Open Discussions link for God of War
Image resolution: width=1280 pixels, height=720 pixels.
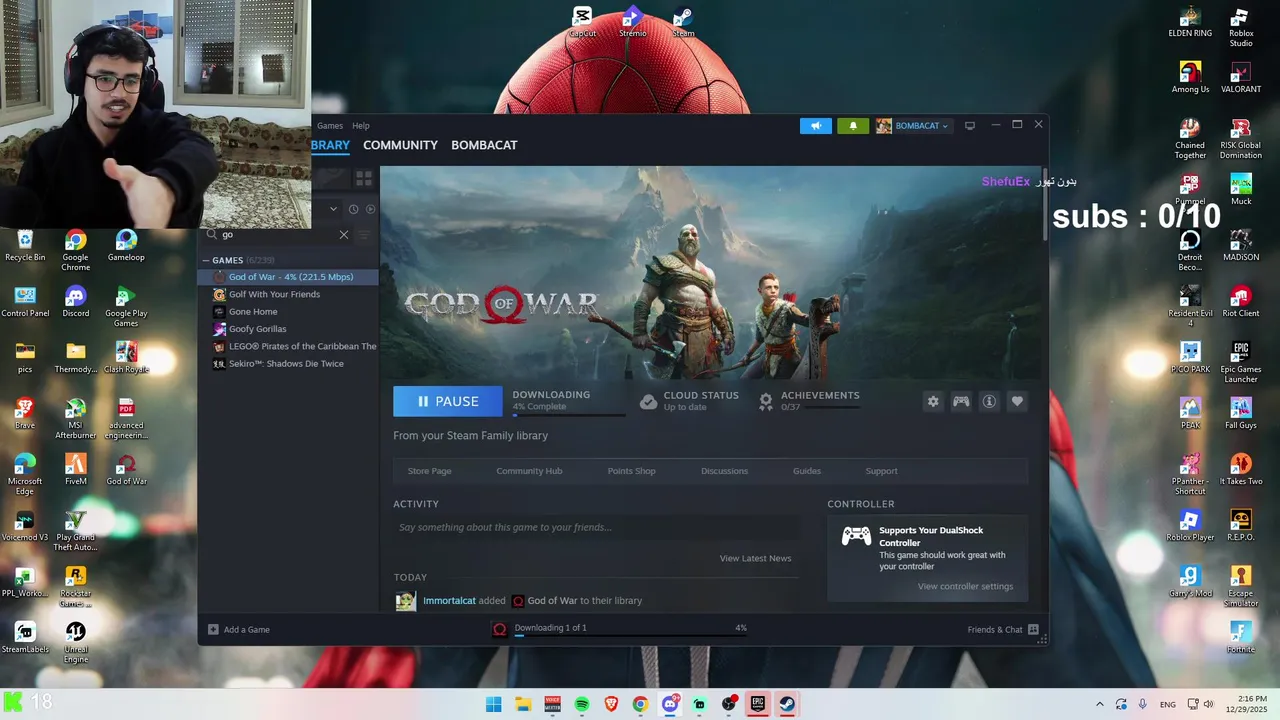pos(724,471)
